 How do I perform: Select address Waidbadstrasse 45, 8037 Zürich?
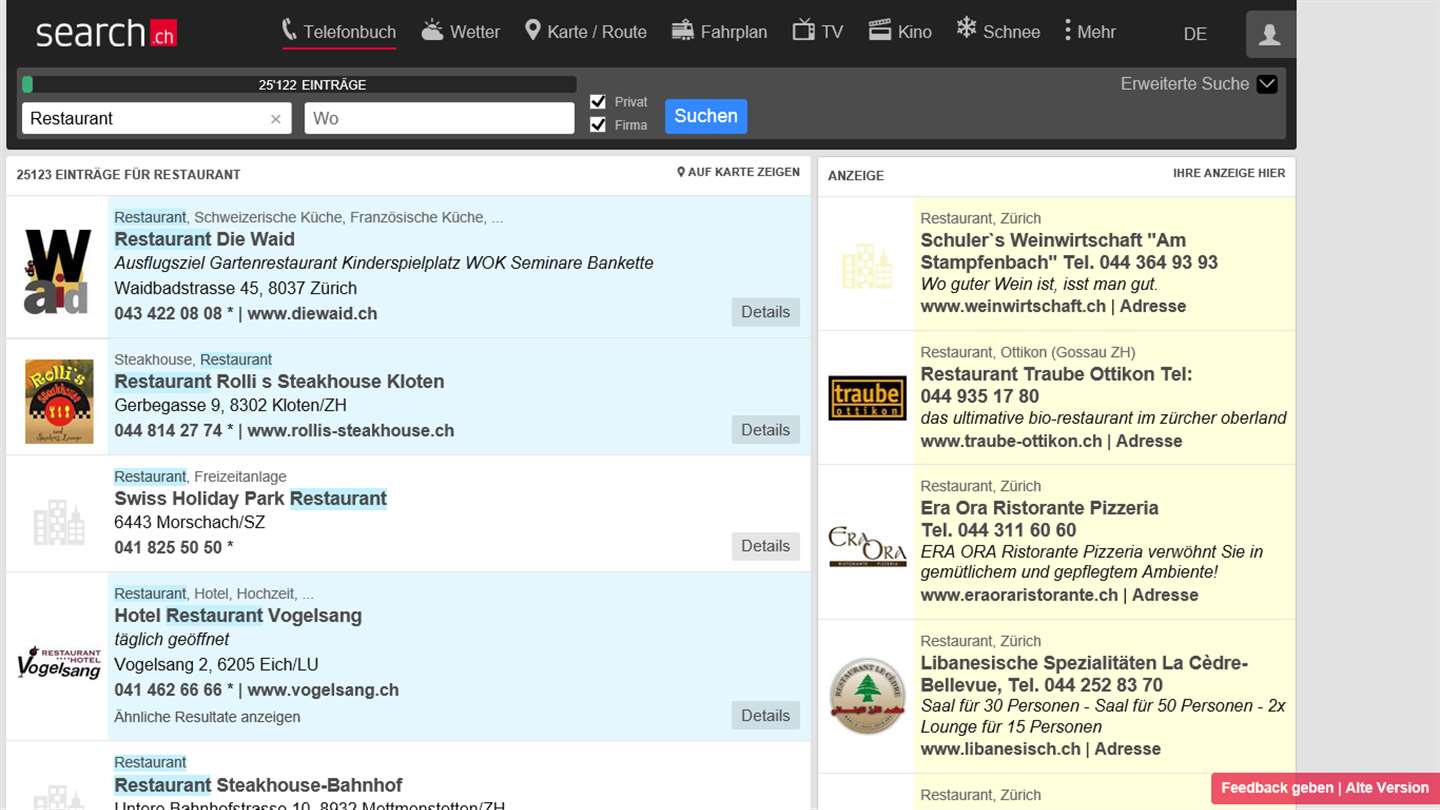click(x=235, y=288)
